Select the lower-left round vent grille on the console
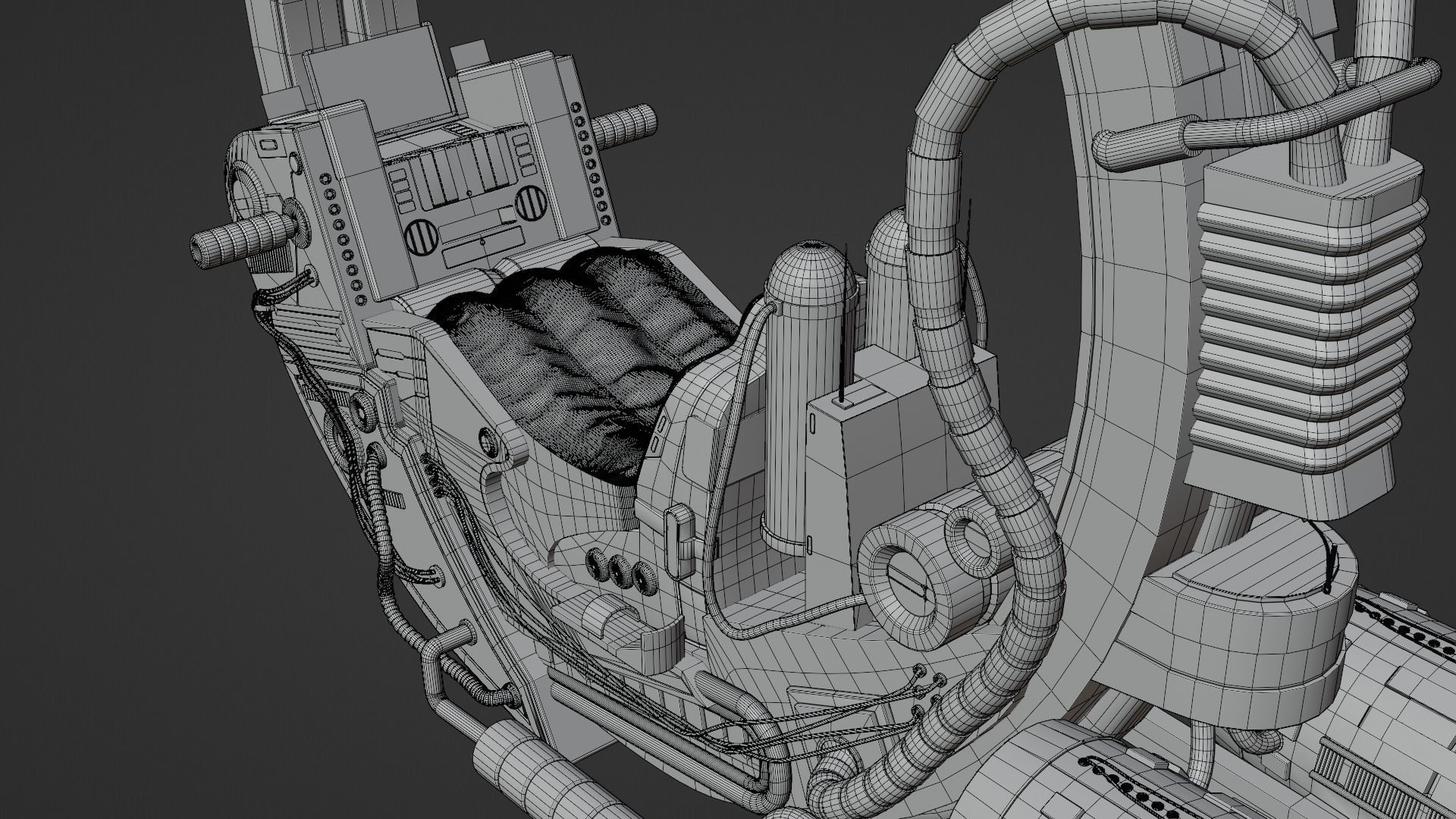Screen dimensions: 1456x819 [419, 239]
